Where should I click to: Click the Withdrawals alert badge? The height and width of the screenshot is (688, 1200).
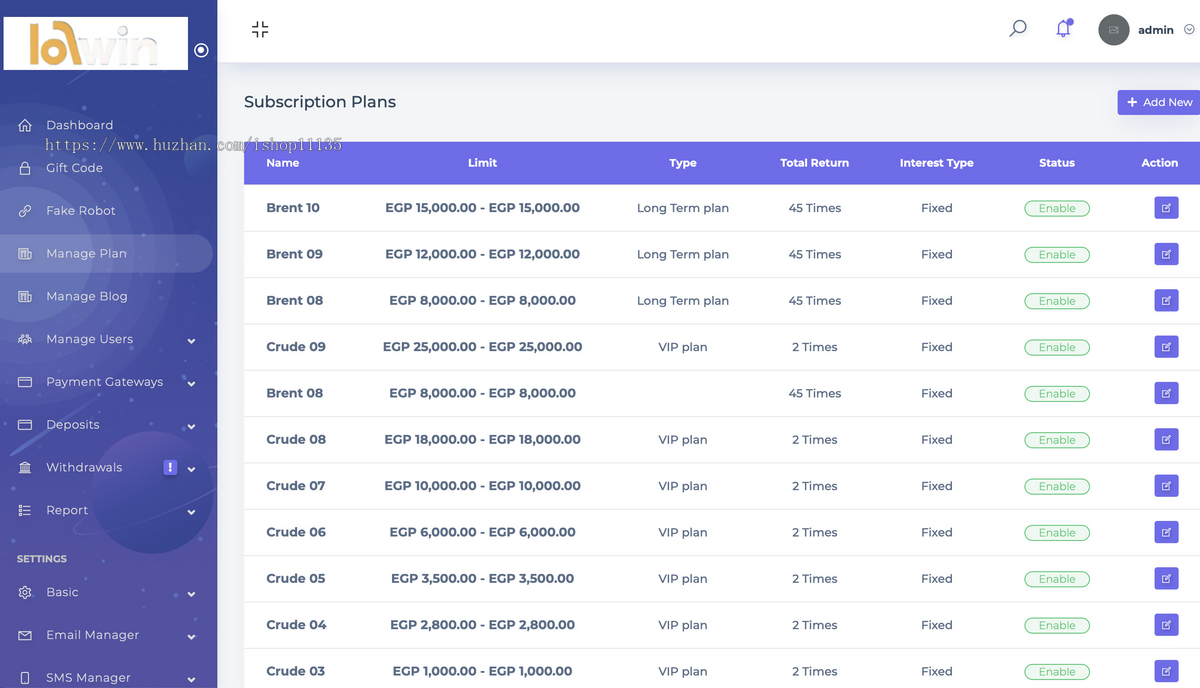click(170, 467)
